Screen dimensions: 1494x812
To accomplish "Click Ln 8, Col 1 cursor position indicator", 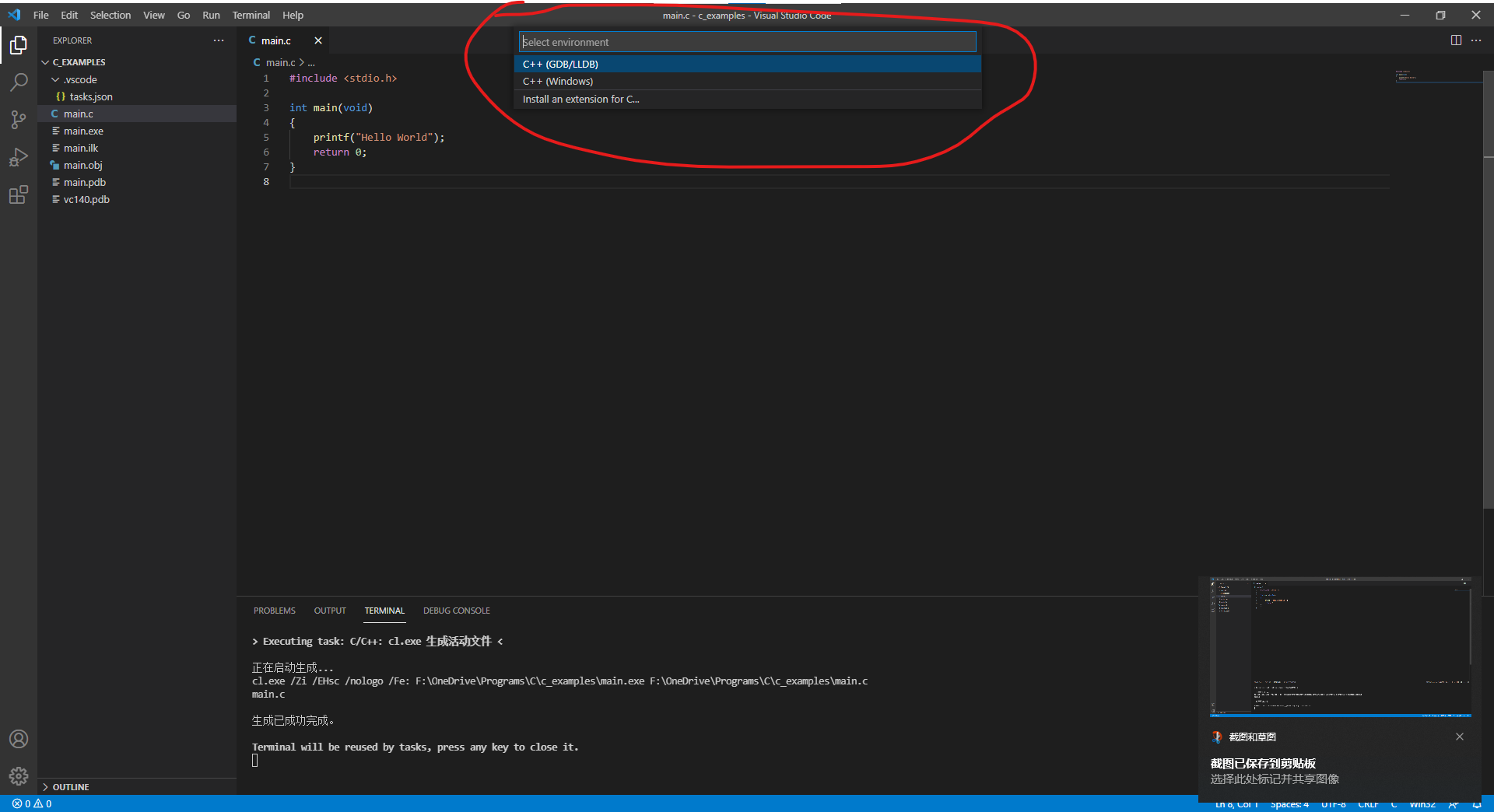I will 1236,804.
